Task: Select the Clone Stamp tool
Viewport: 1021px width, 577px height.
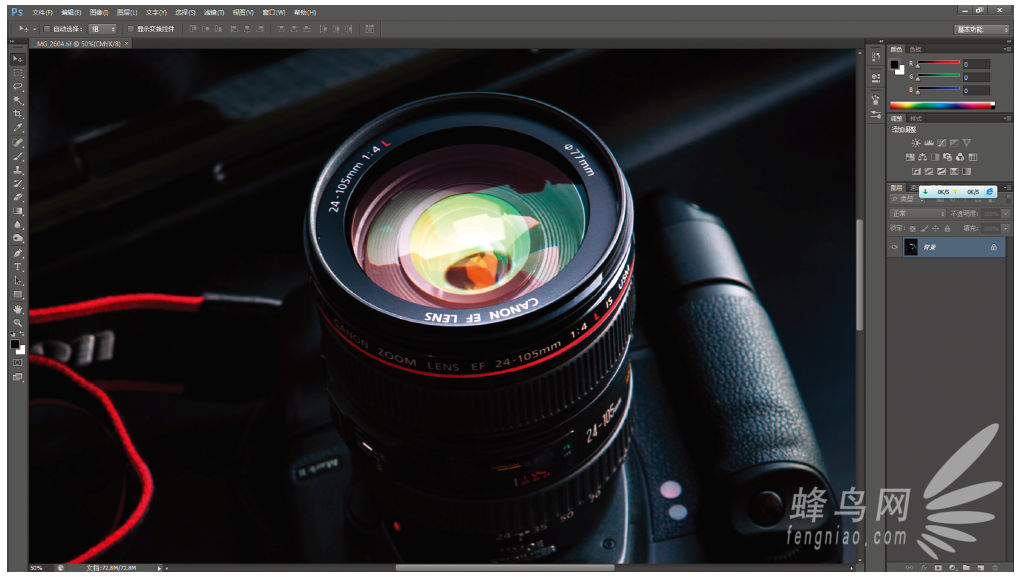Action: (x=18, y=170)
